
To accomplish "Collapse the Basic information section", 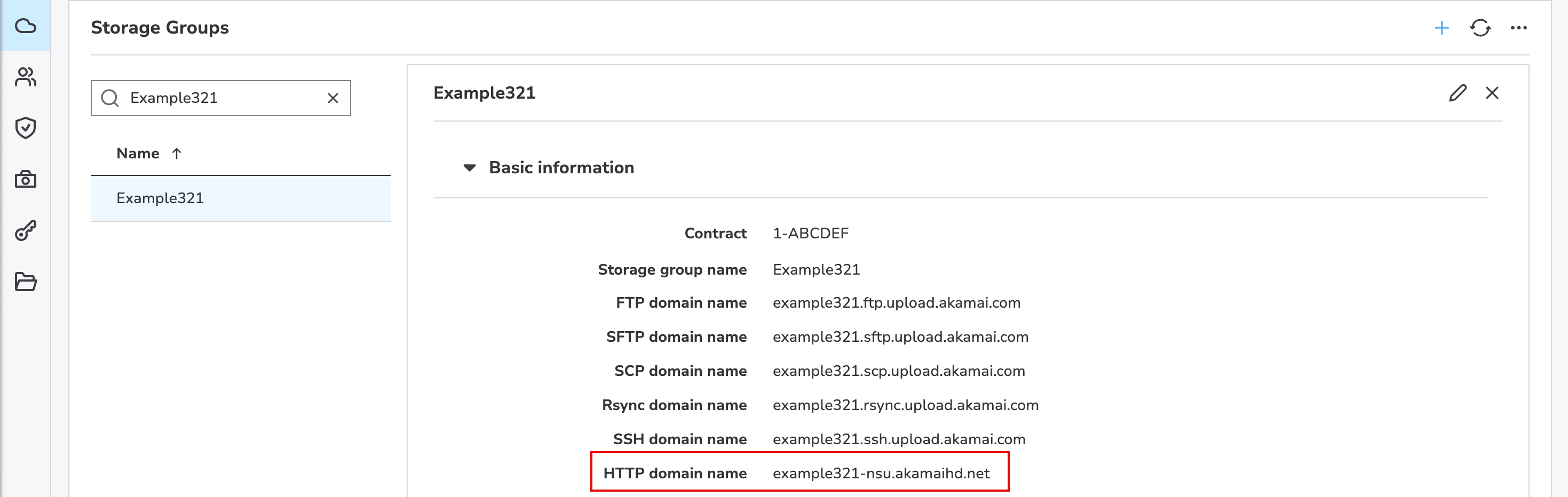I will pos(469,168).
